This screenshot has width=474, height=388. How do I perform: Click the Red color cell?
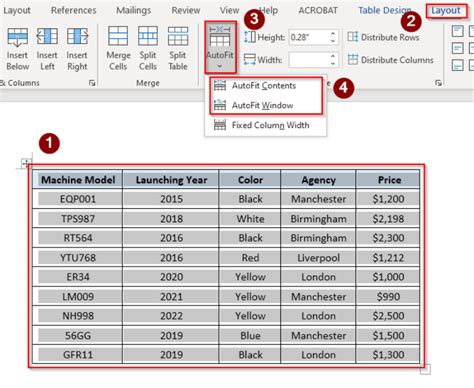coord(250,257)
